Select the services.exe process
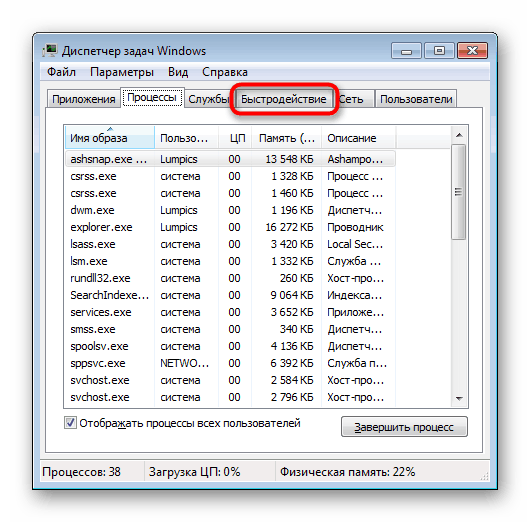The height and width of the screenshot is (522, 530). coord(230,312)
